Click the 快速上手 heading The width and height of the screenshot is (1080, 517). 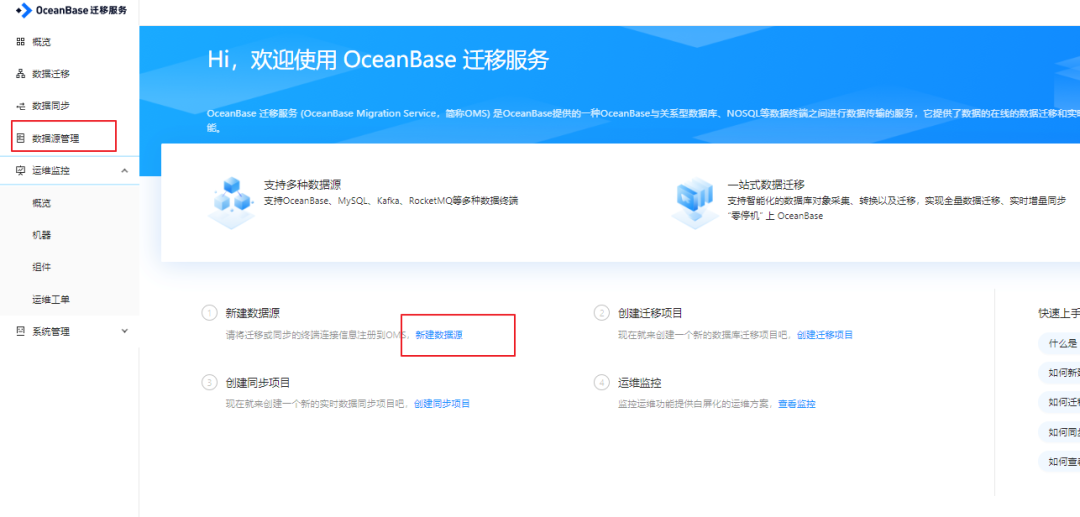click(x=1059, y=313)
